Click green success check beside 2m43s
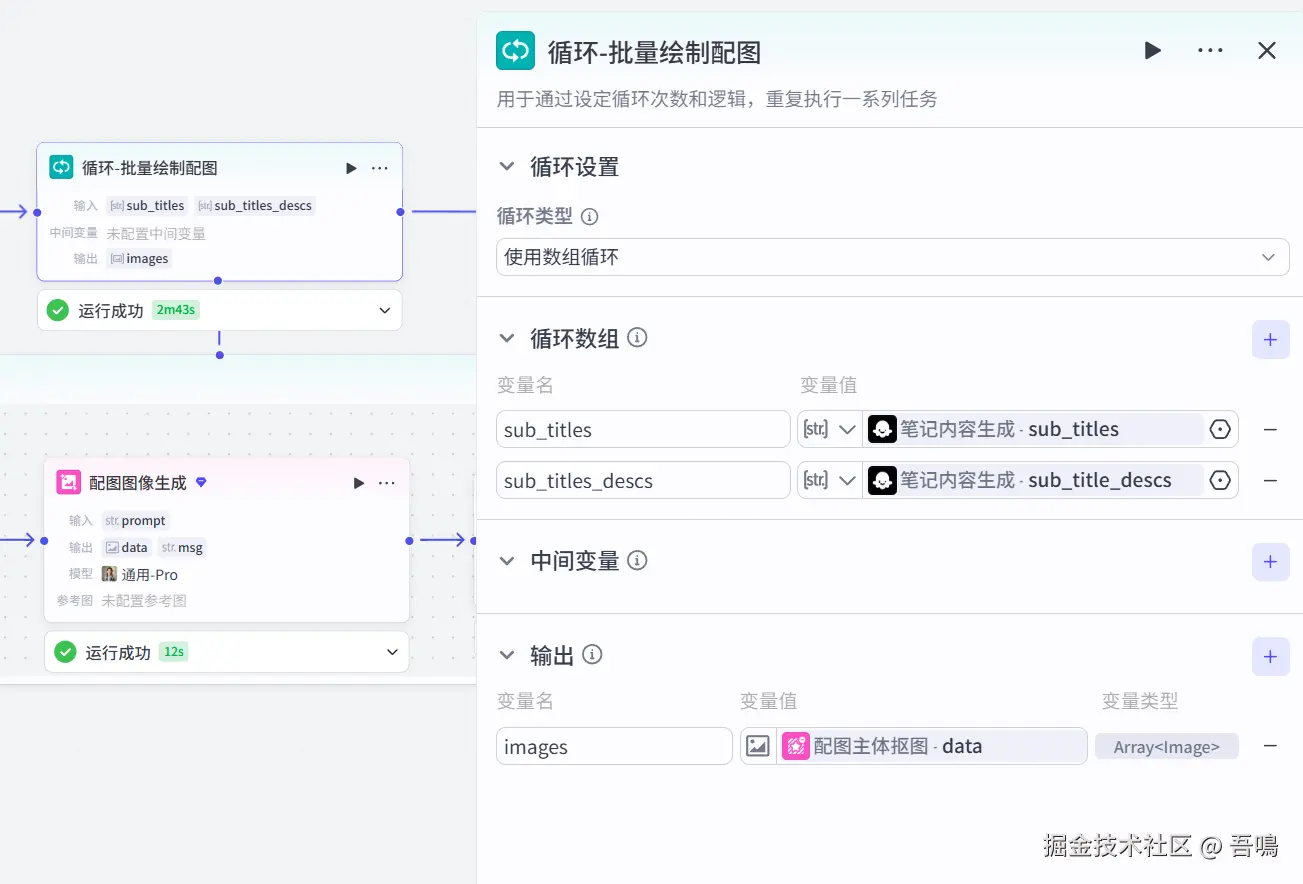 point(58,311)
